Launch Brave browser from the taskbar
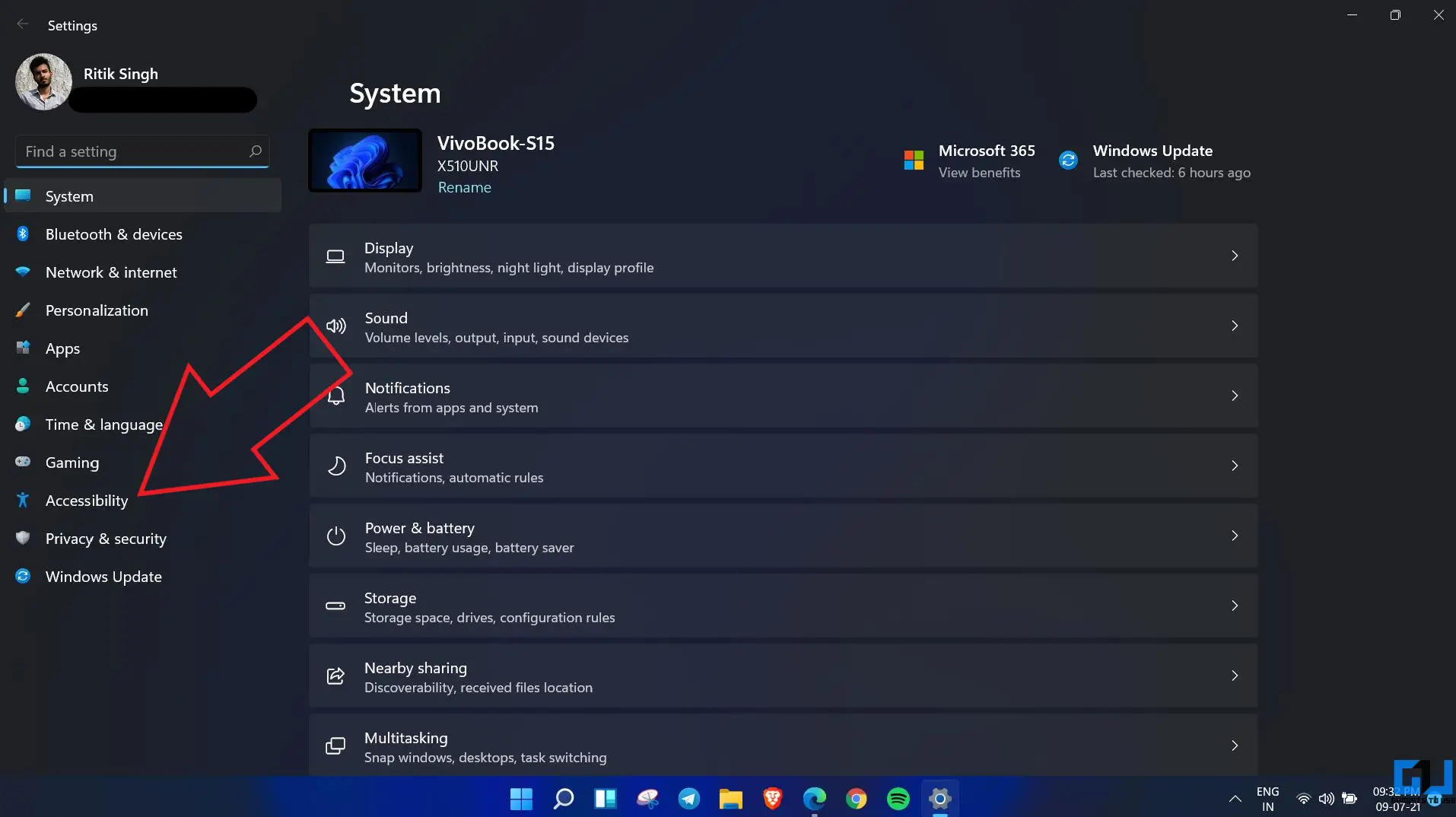1456x817 pixels. point(773,799)
